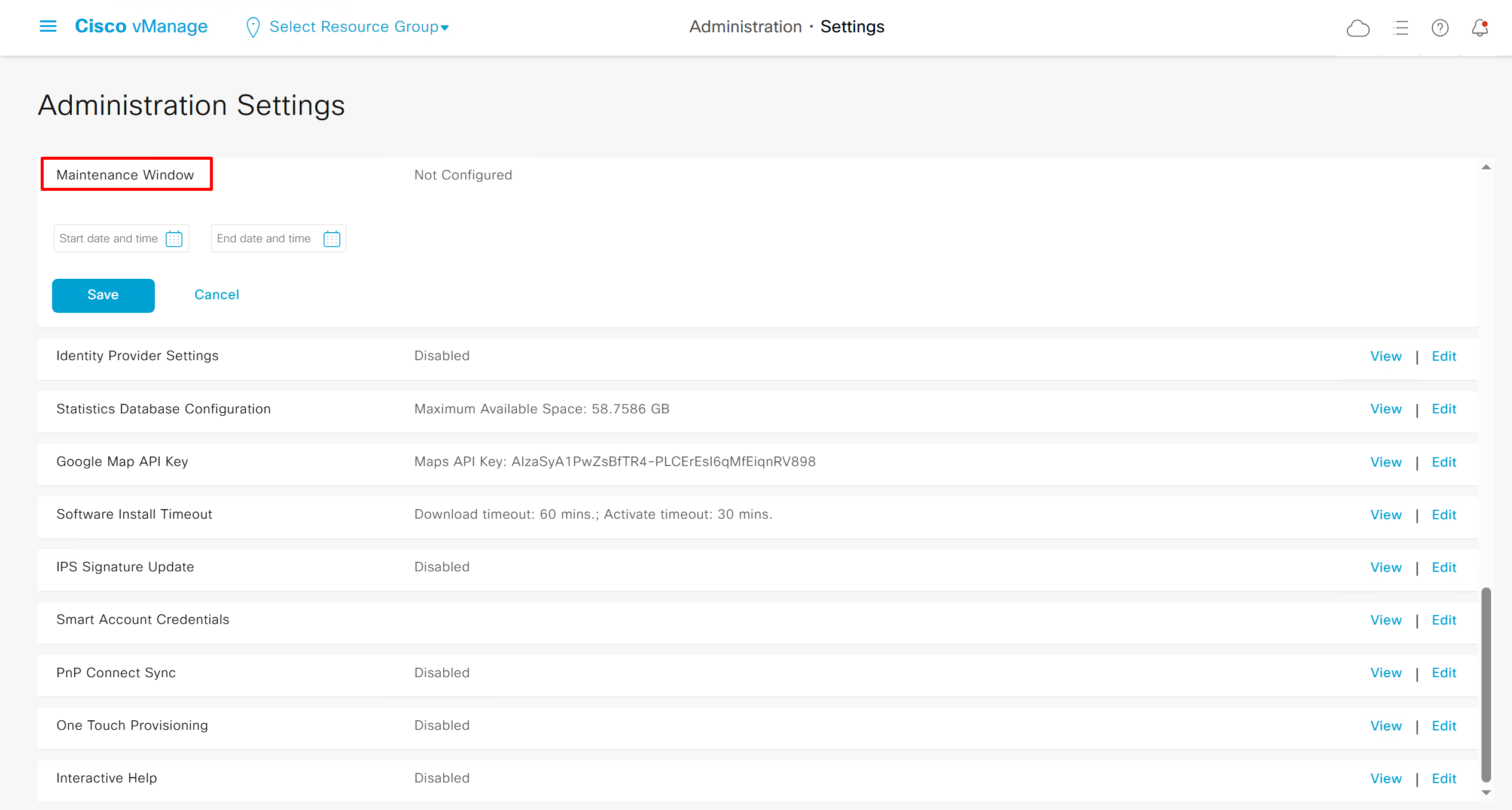Click the scrollbar down arrow
The width and height of the screenshot is (1512, 810).
1486,792
